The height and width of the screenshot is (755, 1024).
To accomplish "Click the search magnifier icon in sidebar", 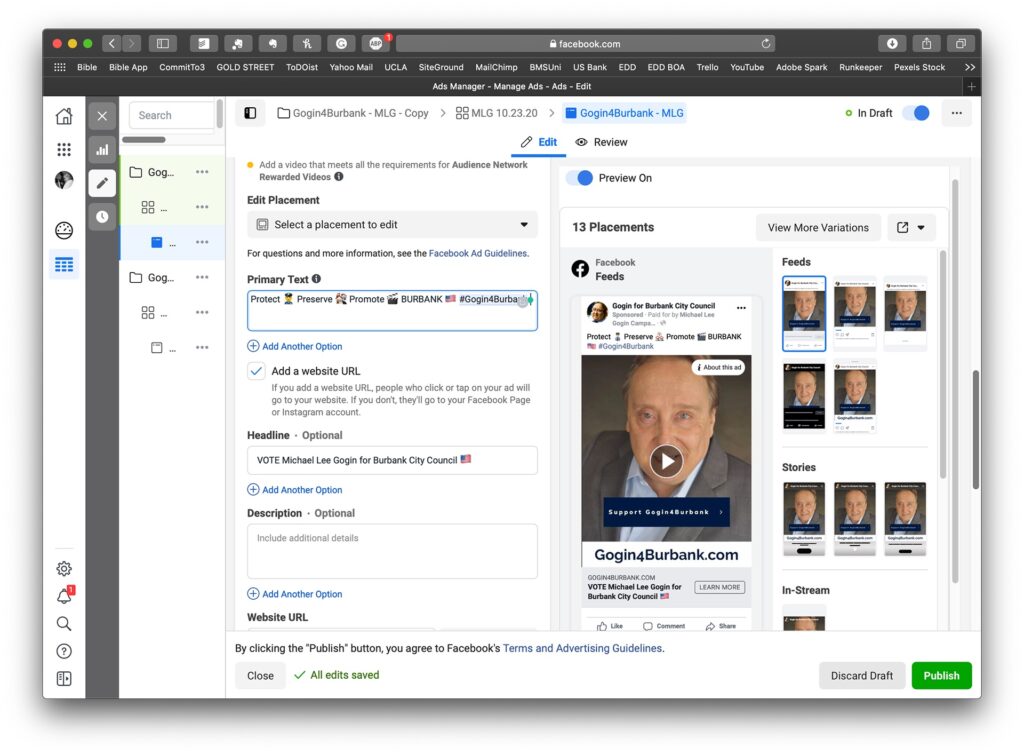I will tap(64, 624).
